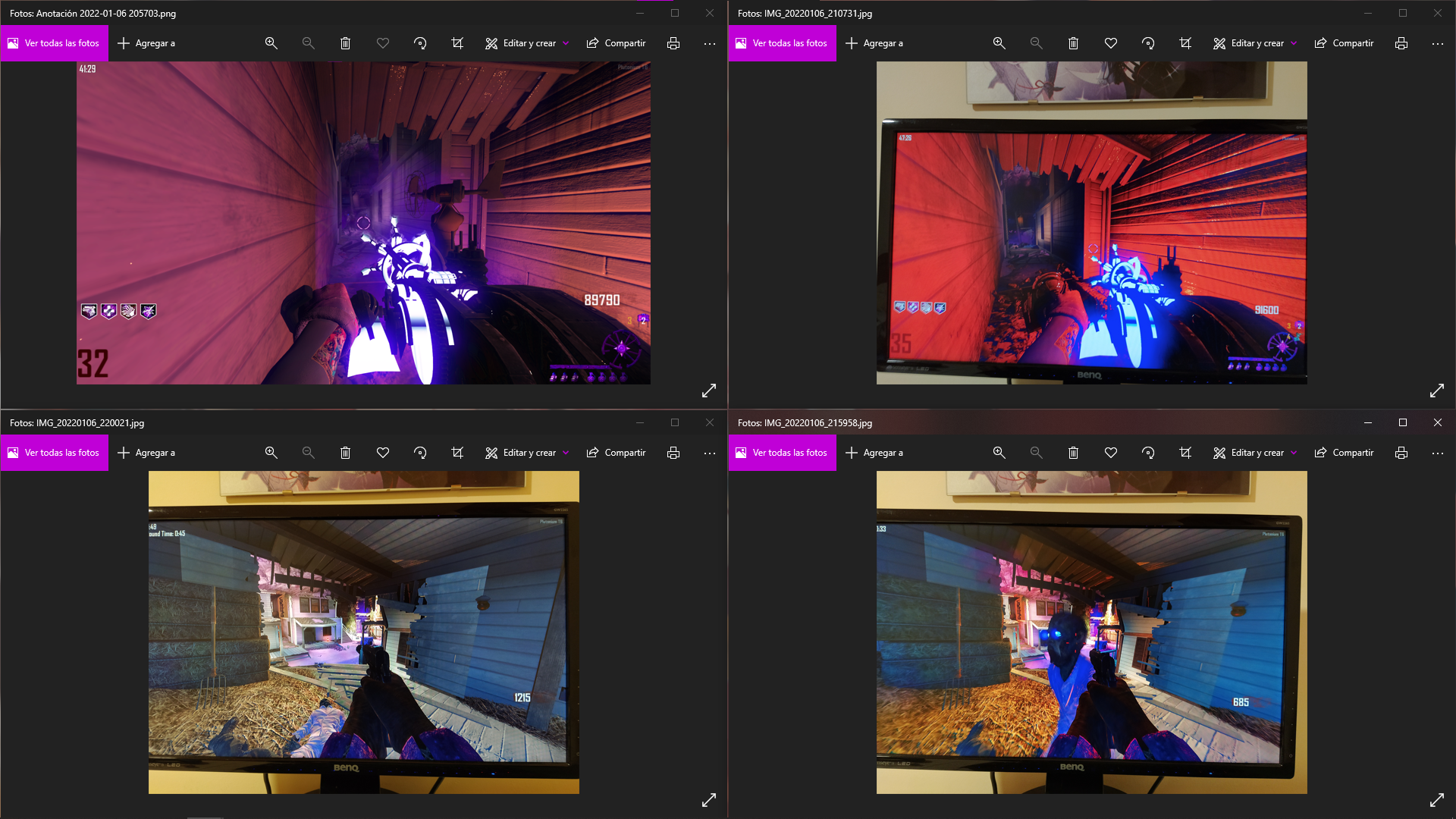Open more options in IMG_20220106_215958 window
This screenshot has height=819, width=1456.
tap(1438, 453)
